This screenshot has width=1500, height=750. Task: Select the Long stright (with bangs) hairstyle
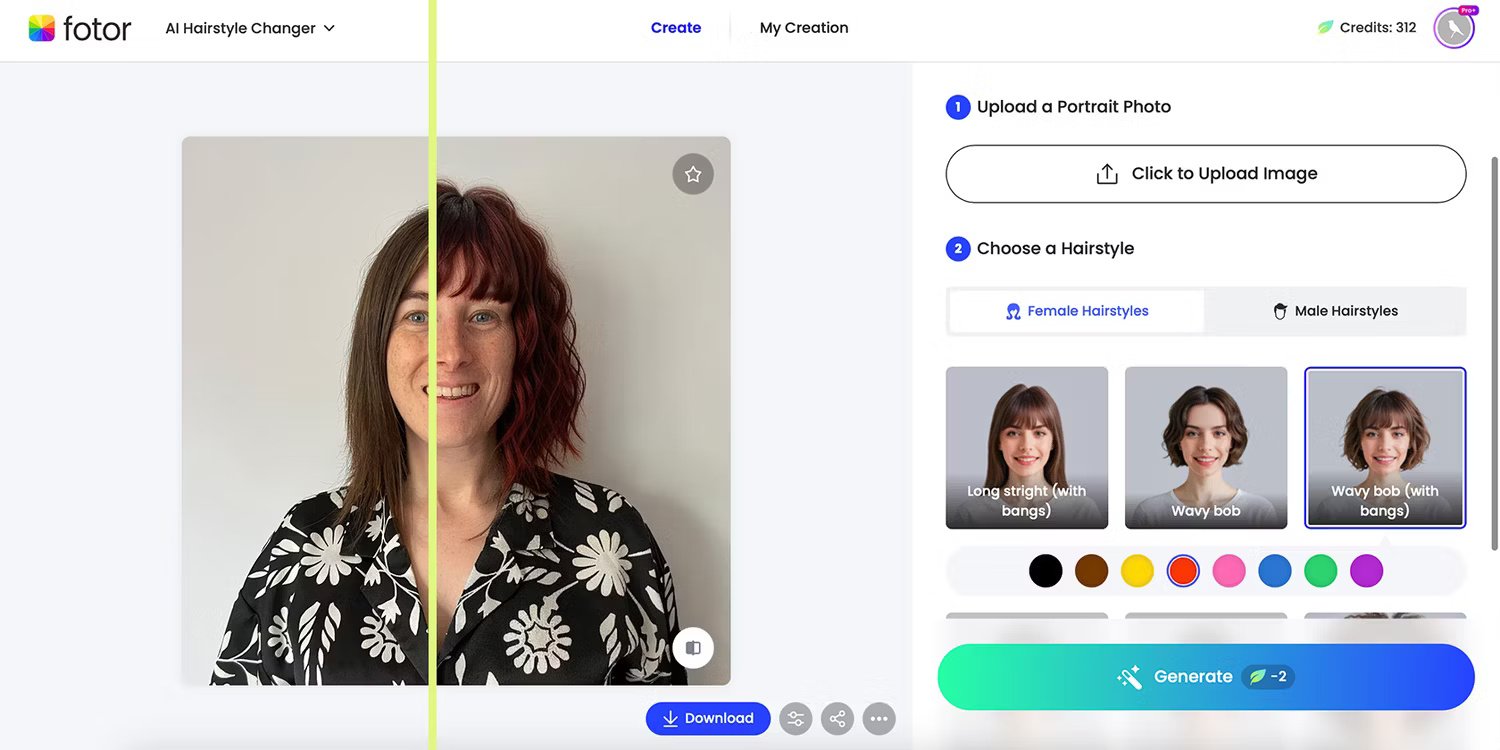click(1027, 447)
